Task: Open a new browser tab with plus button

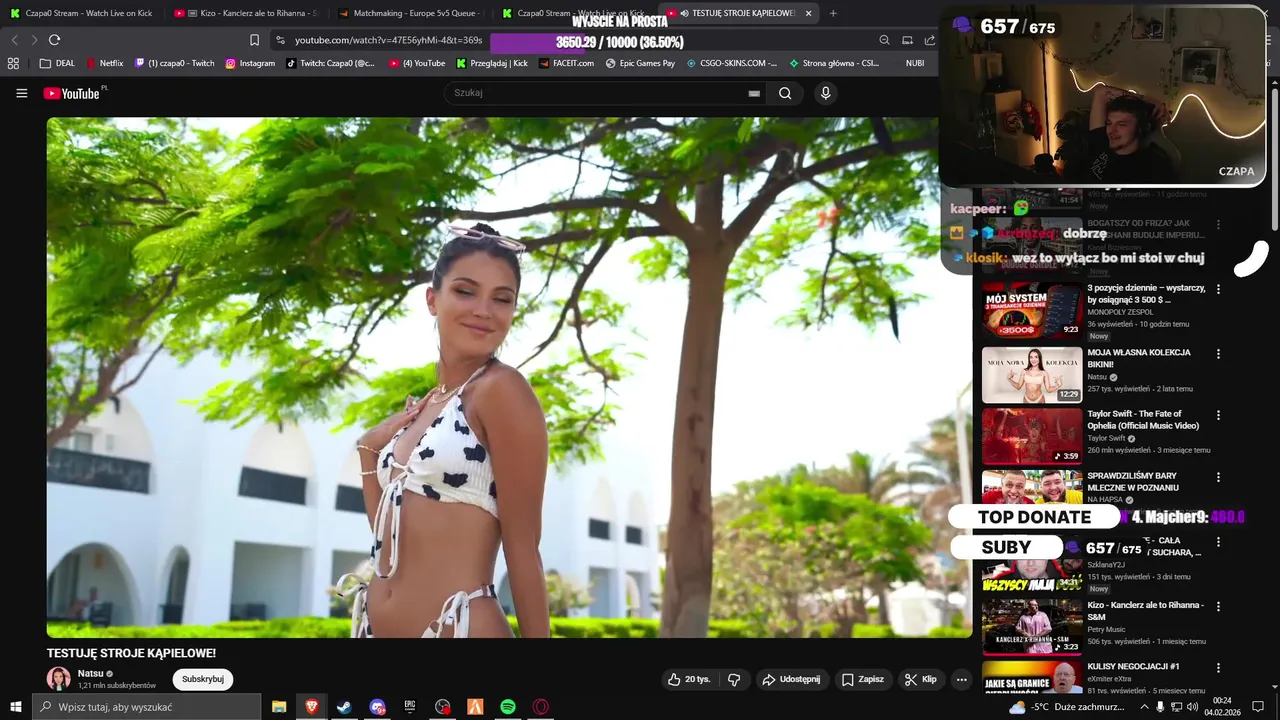Action: pyautogui.click(x=833, y=13)
